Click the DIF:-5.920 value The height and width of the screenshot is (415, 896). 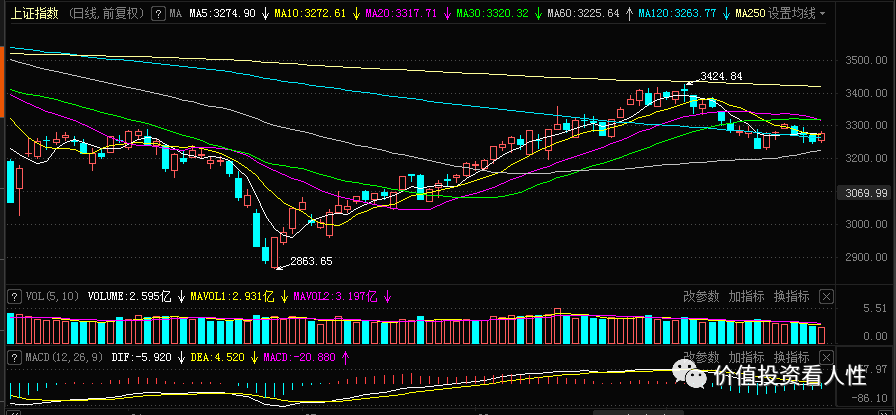point(141,358)
